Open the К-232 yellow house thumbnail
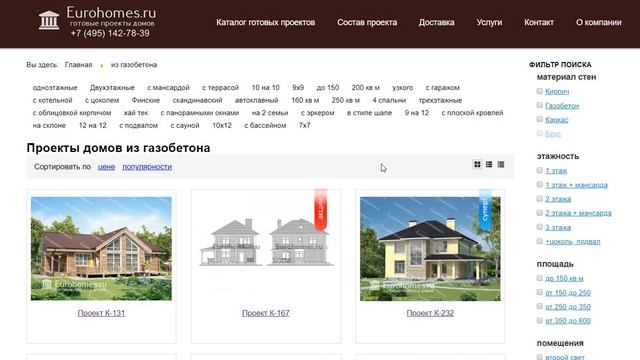Image resolution: width=640 pixels, height=360 pixels. (x=430, y=249)
